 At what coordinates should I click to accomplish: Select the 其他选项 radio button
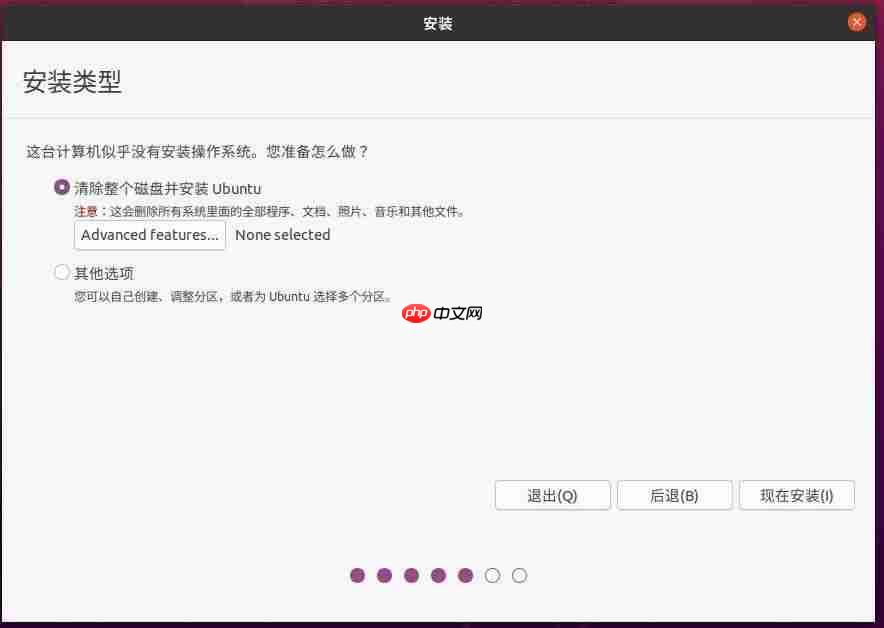[61, 273]
